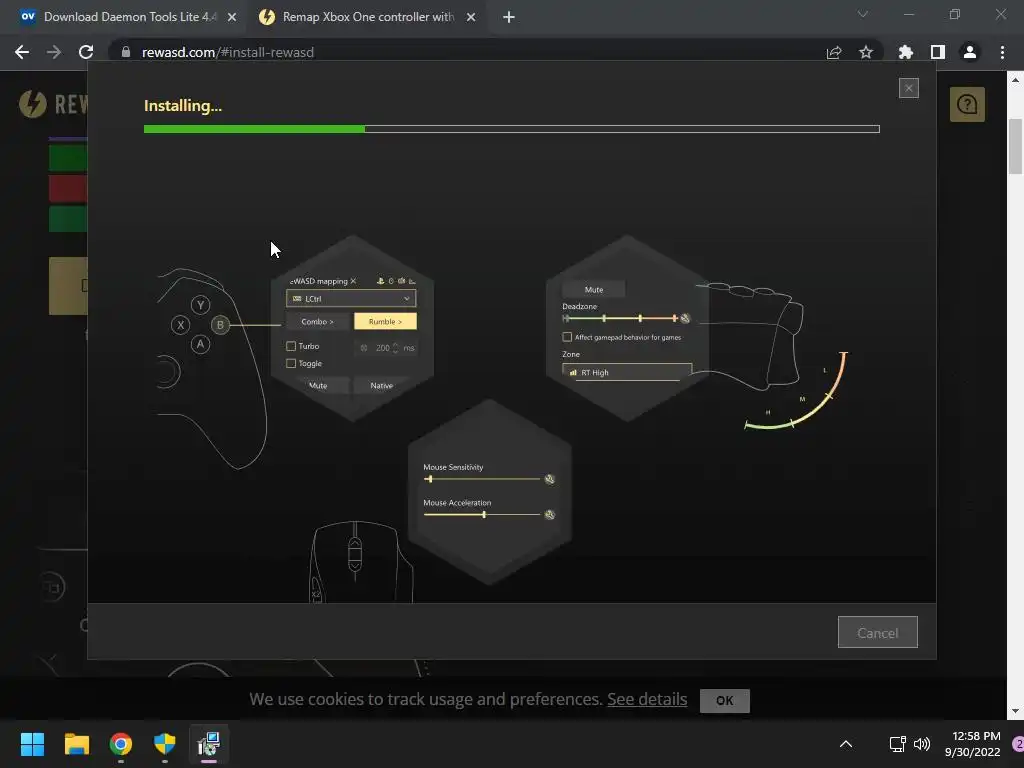This screenshot has height=768, width=1024.
Task: Switch to Download Daemon Tools Lite tab
Action: (x=129, y=17)
